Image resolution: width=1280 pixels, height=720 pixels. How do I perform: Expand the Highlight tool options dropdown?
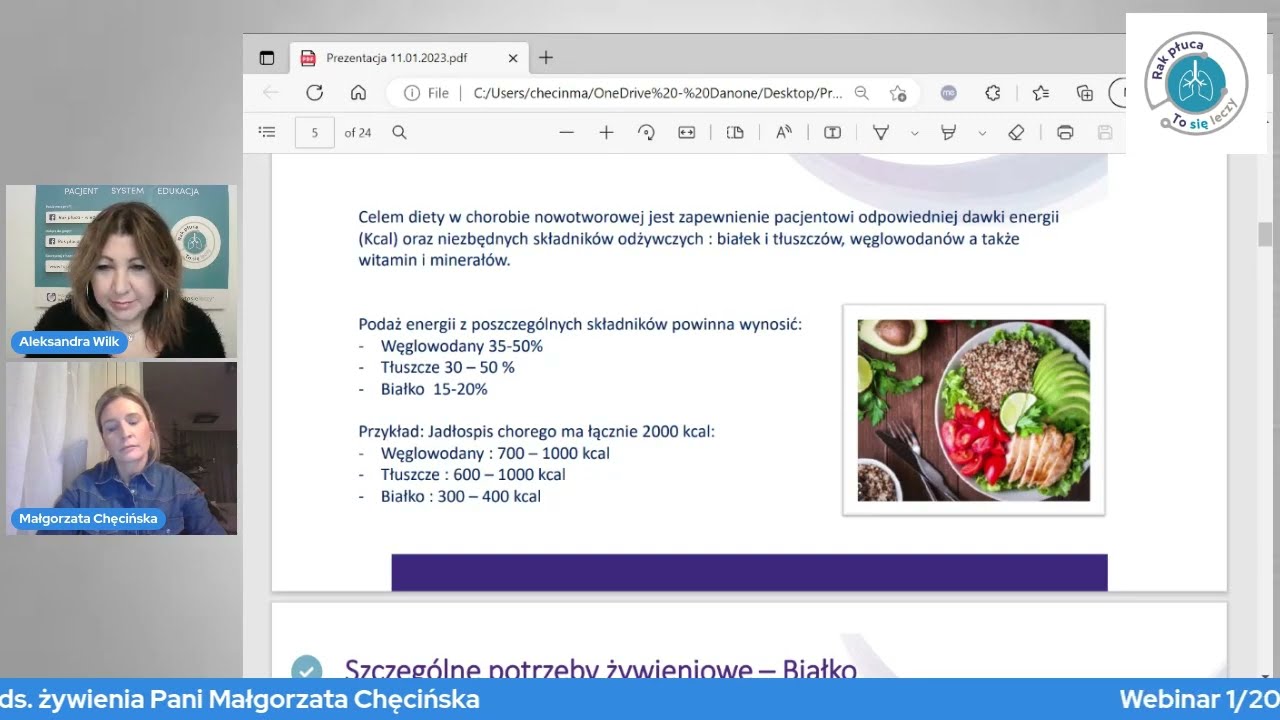pos(982,132)
